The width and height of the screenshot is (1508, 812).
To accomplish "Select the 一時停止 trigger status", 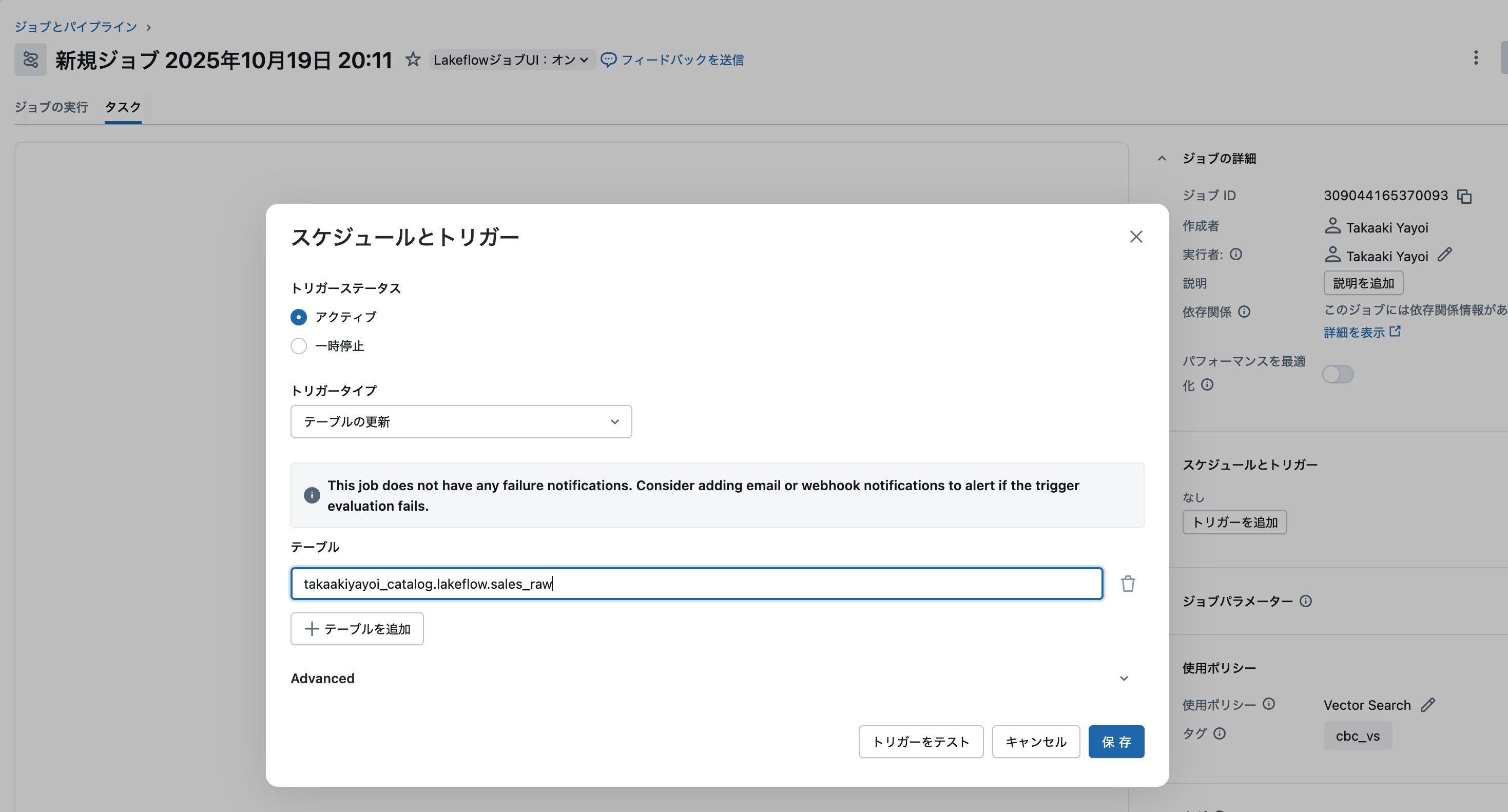I will point(299,346).
